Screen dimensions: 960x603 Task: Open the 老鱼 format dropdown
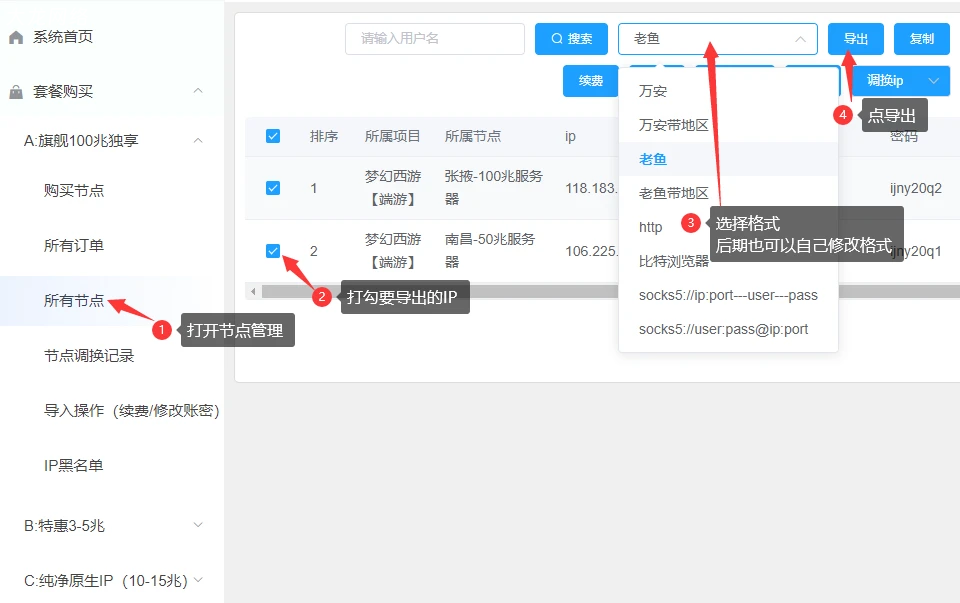pos(717,39)
